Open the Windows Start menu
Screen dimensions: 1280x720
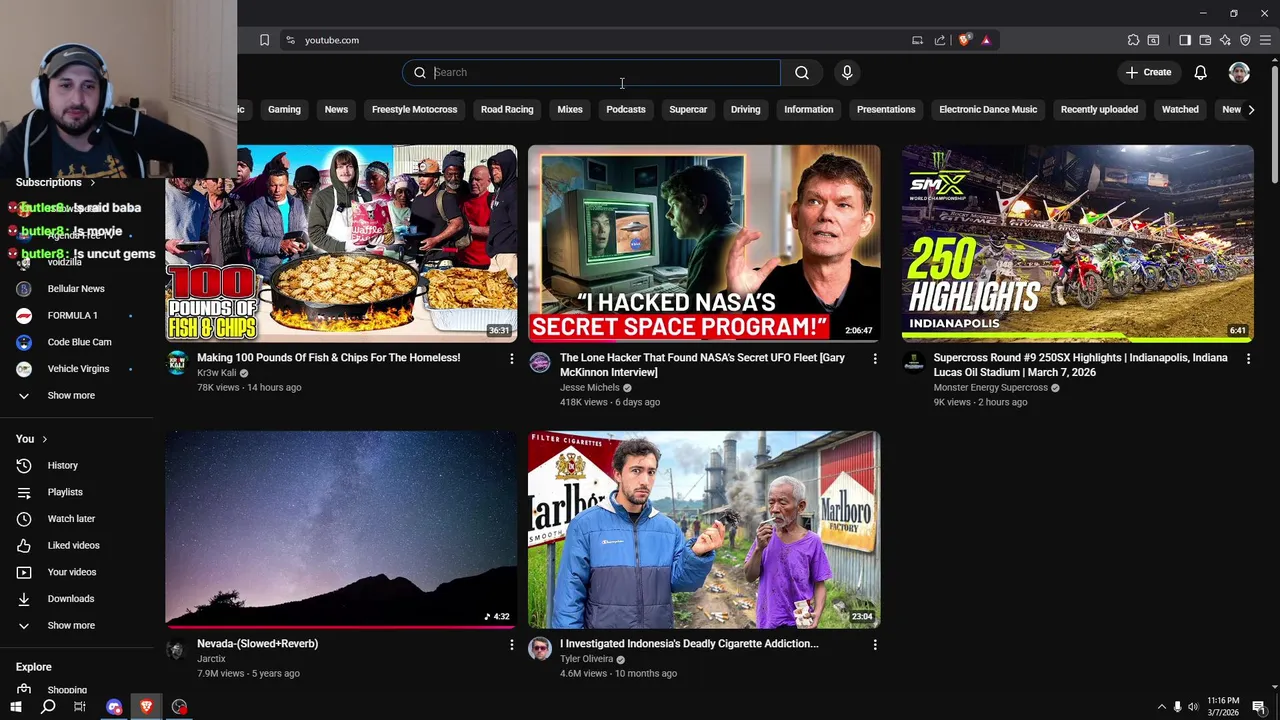tap(15, 707)
